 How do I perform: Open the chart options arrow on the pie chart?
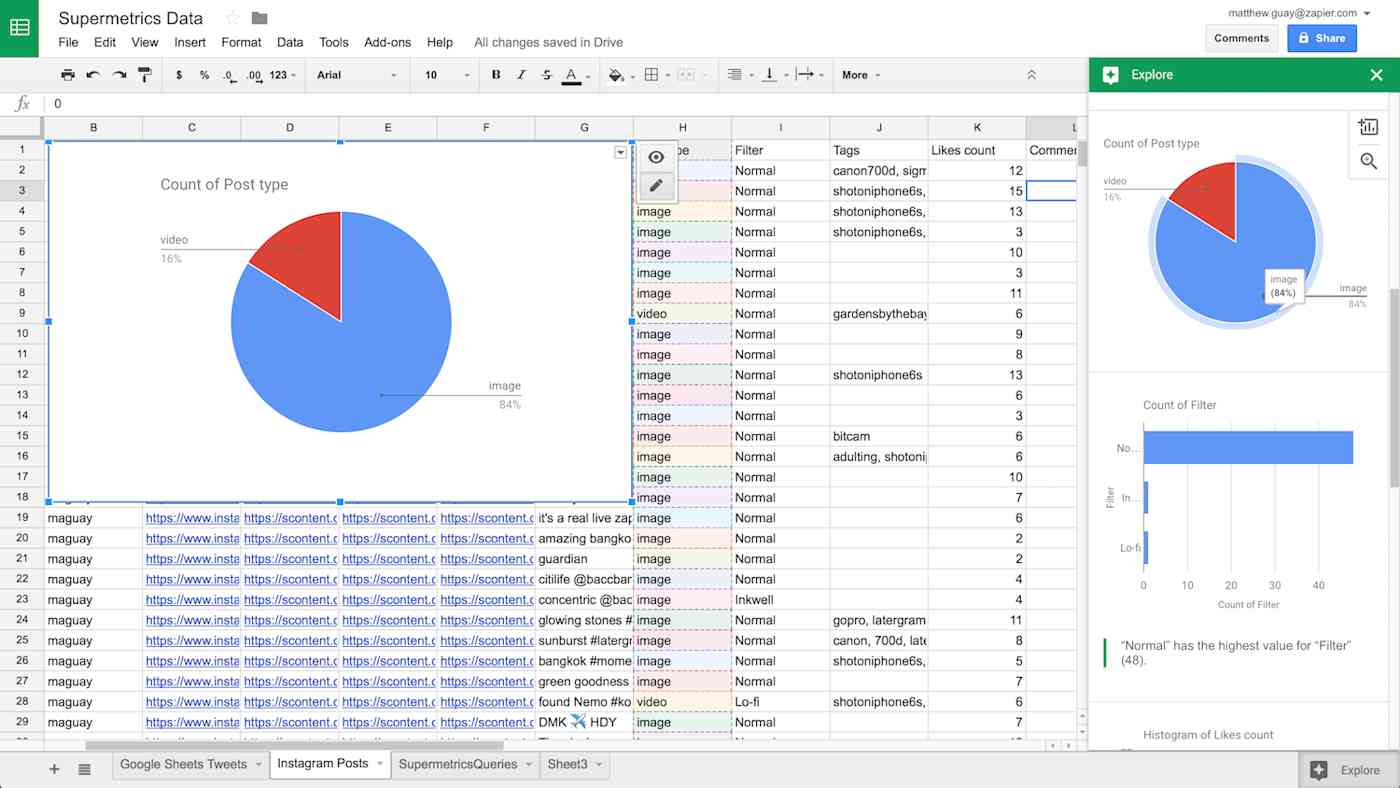(621, 151)
